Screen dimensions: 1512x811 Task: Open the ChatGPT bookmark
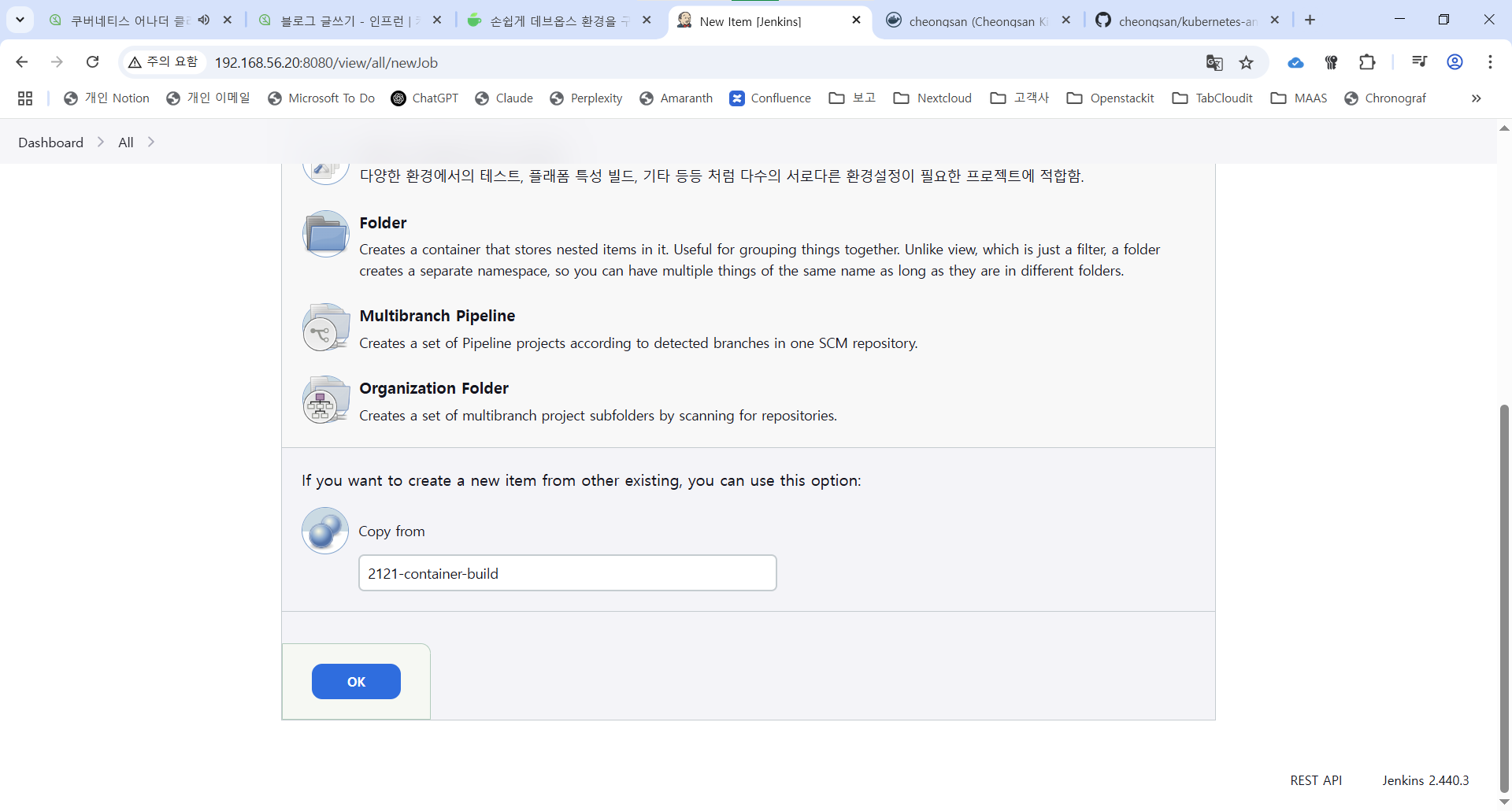pyautogui.click(x=424, y=98)
